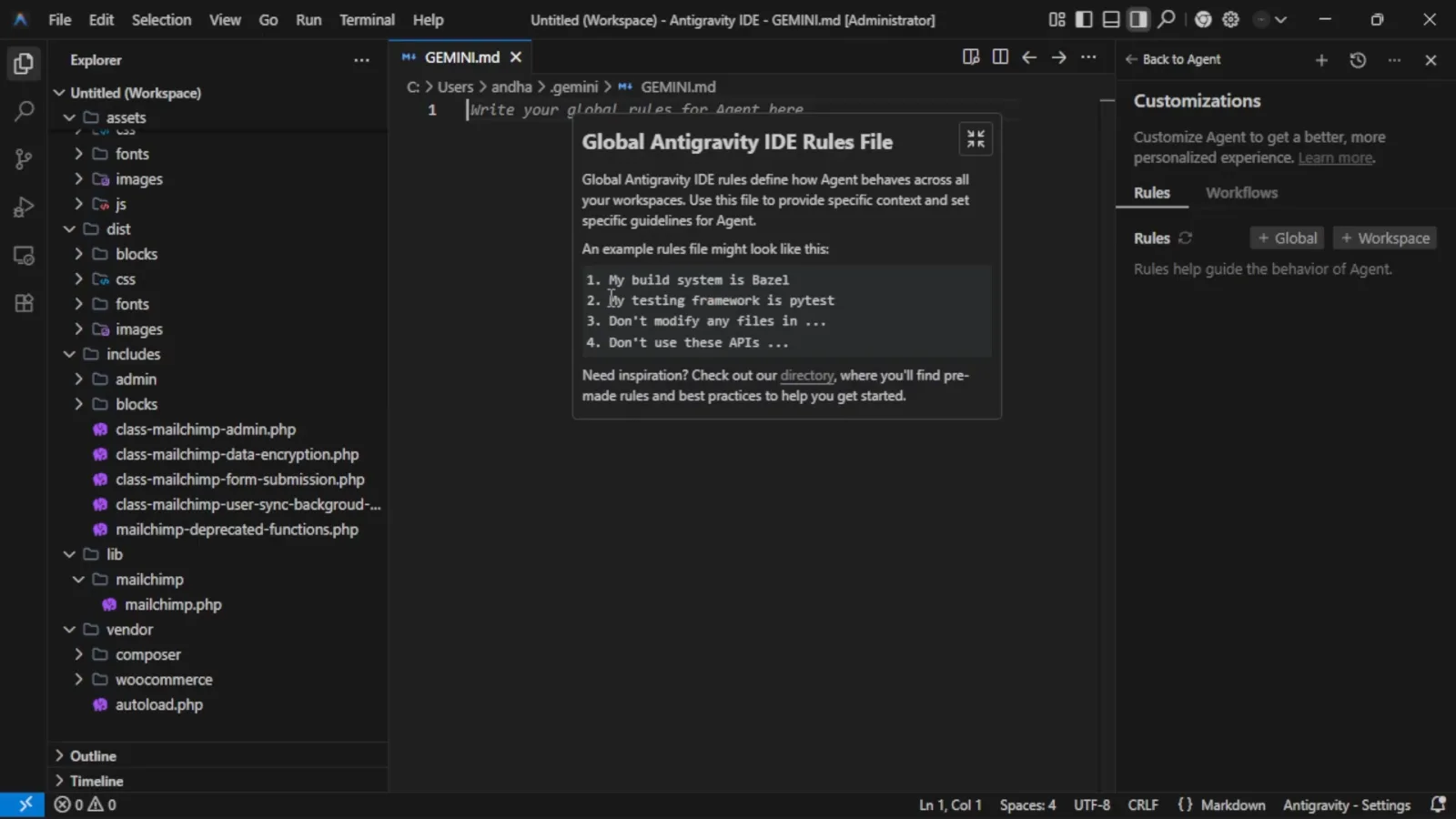This screenshot has height=819, width=1456.
Task: Click Ln 1, Col 1 indicator
Action: 950,804
